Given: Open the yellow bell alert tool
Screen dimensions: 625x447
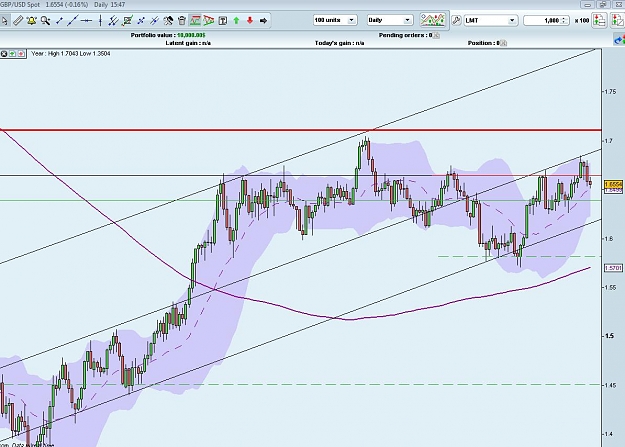Looking at the screenshot, I should point(31,20).
